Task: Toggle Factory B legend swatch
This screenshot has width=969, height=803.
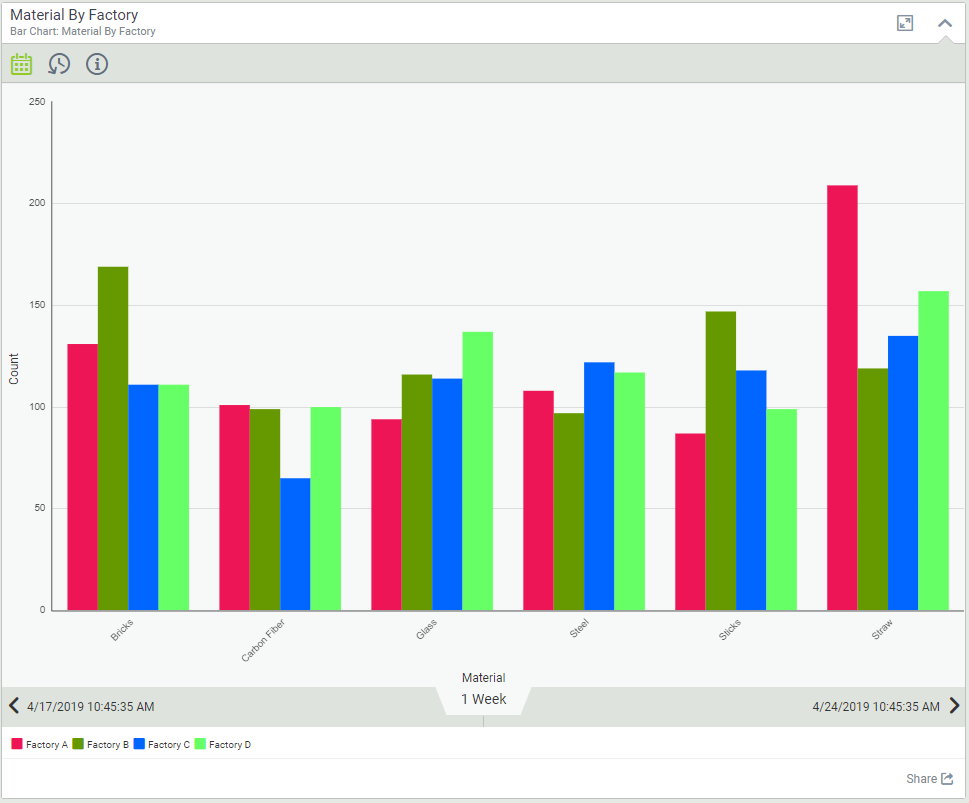Action: (x=78, y=744)
